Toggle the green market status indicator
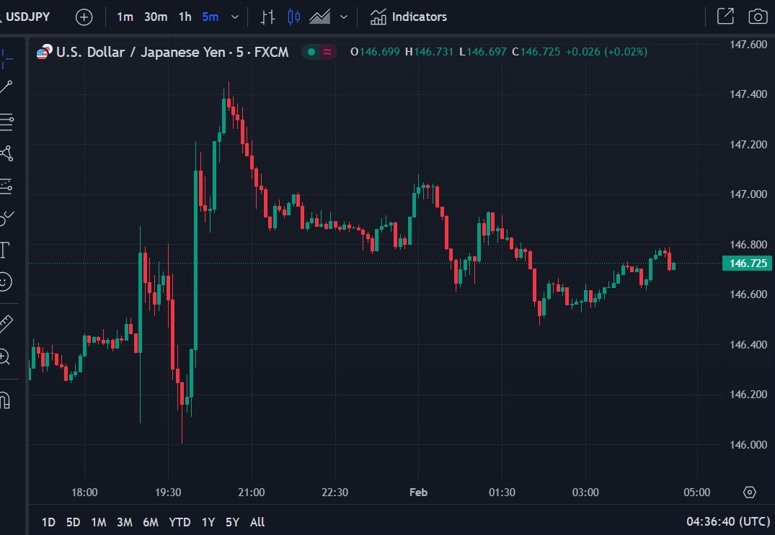775x535 pixels. (311, 52)
